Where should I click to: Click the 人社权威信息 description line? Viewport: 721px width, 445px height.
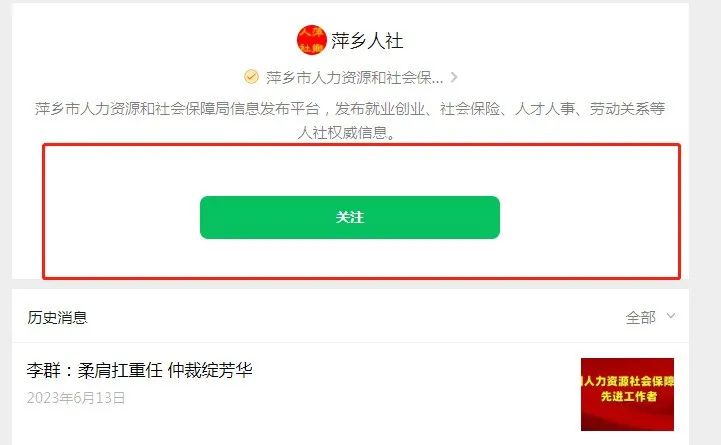346,133
